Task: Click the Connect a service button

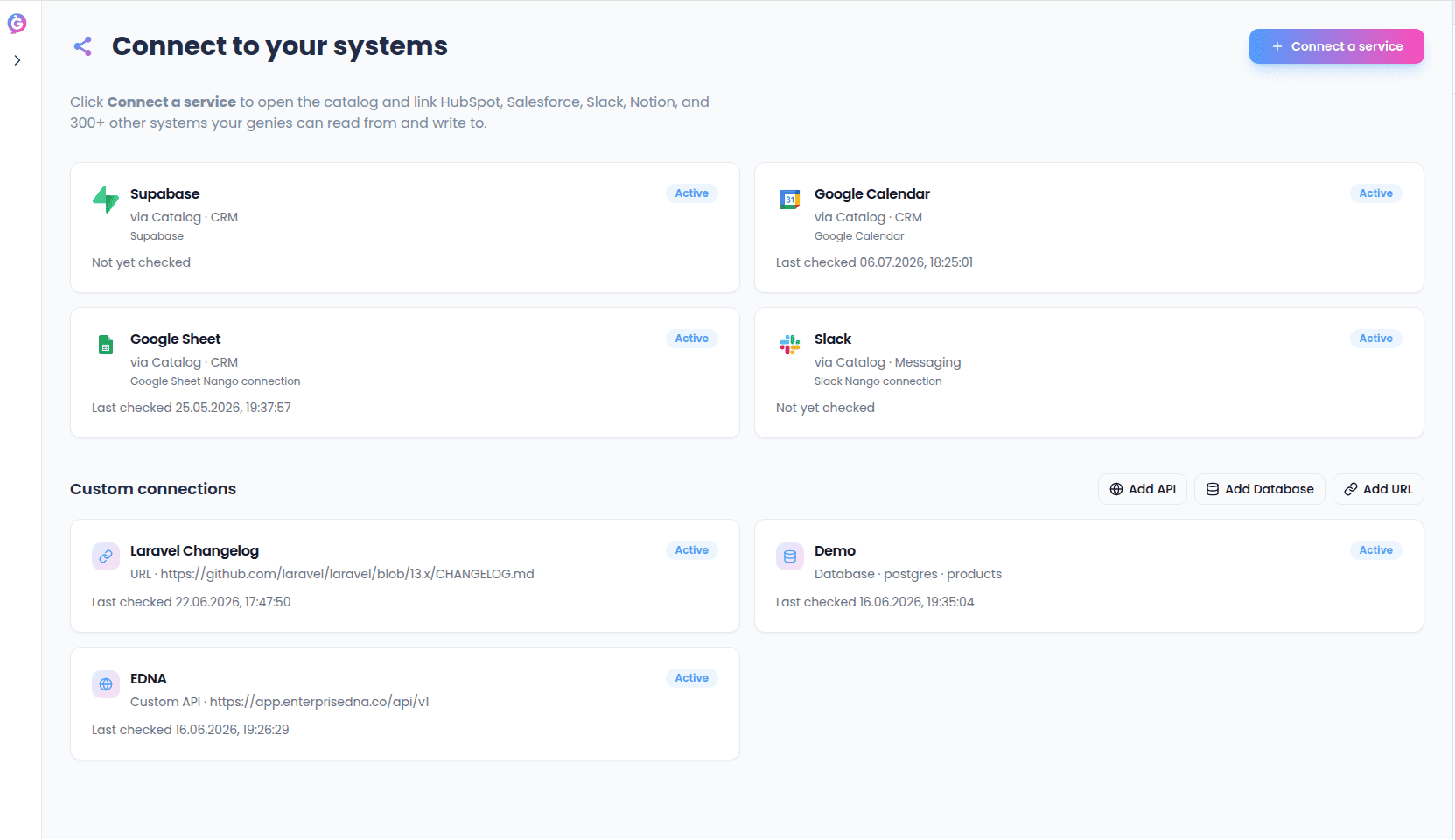Action: 1336,46
